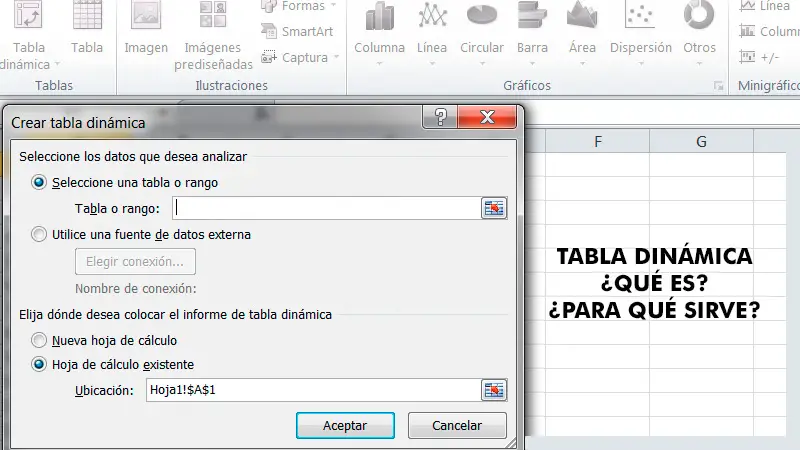Screen dimensions: 800x450
Task: Expand the Tabla dinámica dropdown arrow
Action: 57,64
